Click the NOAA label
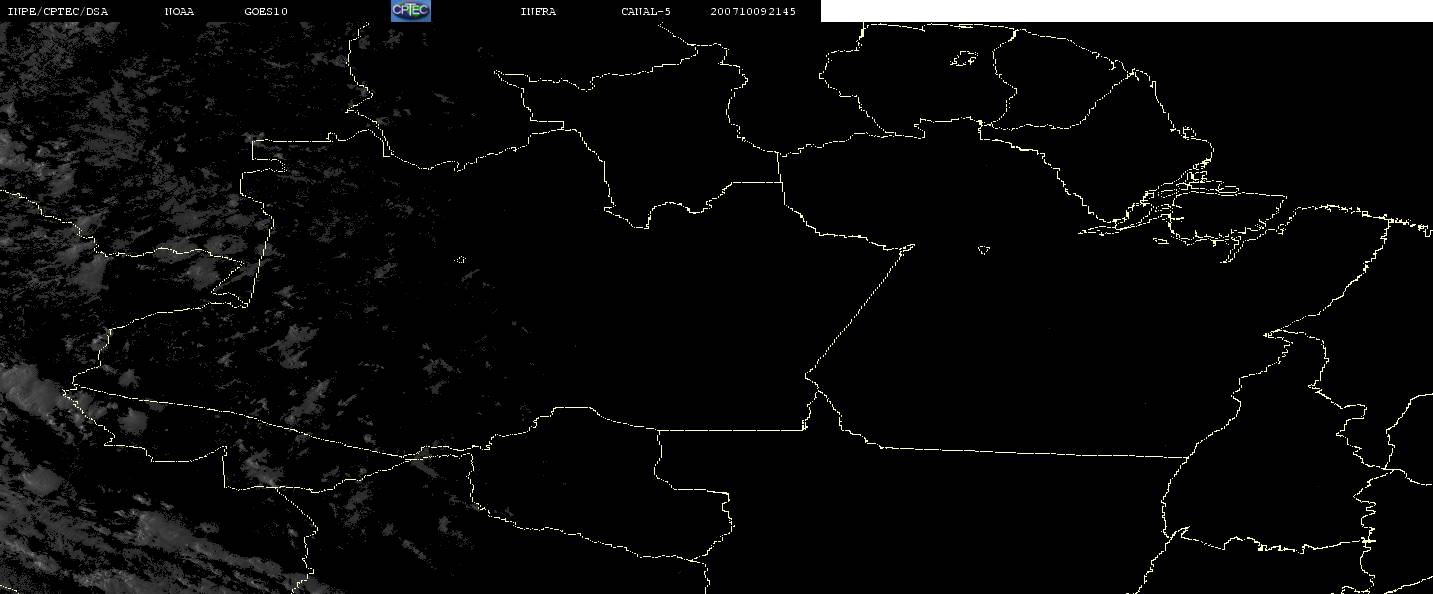Viewport: 1433px width, 594px height. (179, 11)
